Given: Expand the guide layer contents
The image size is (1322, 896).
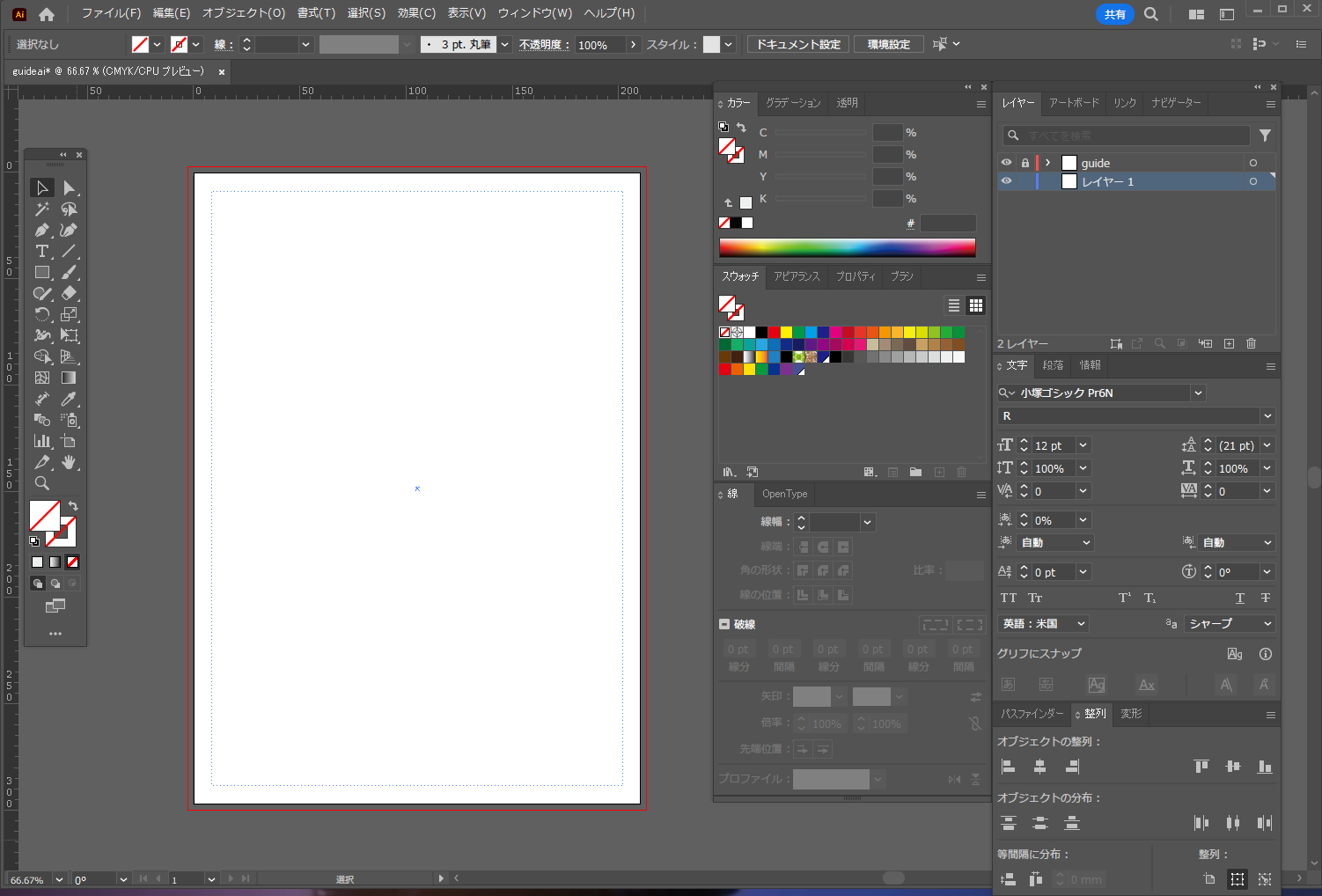Looking at the screenshot, I should tap(1047, 163).
